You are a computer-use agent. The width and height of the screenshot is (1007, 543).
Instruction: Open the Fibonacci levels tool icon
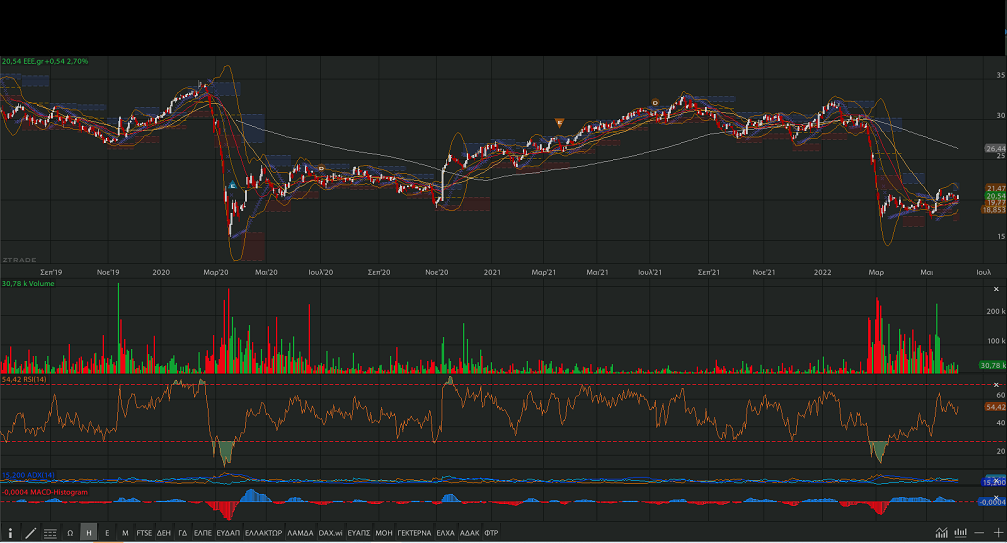(x=50, y=533)
